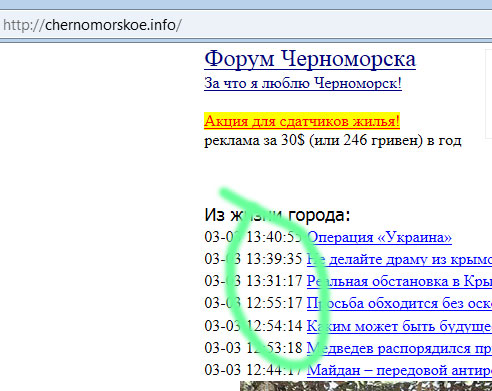Click the Из жизни города heading

(x=277, y=215)
